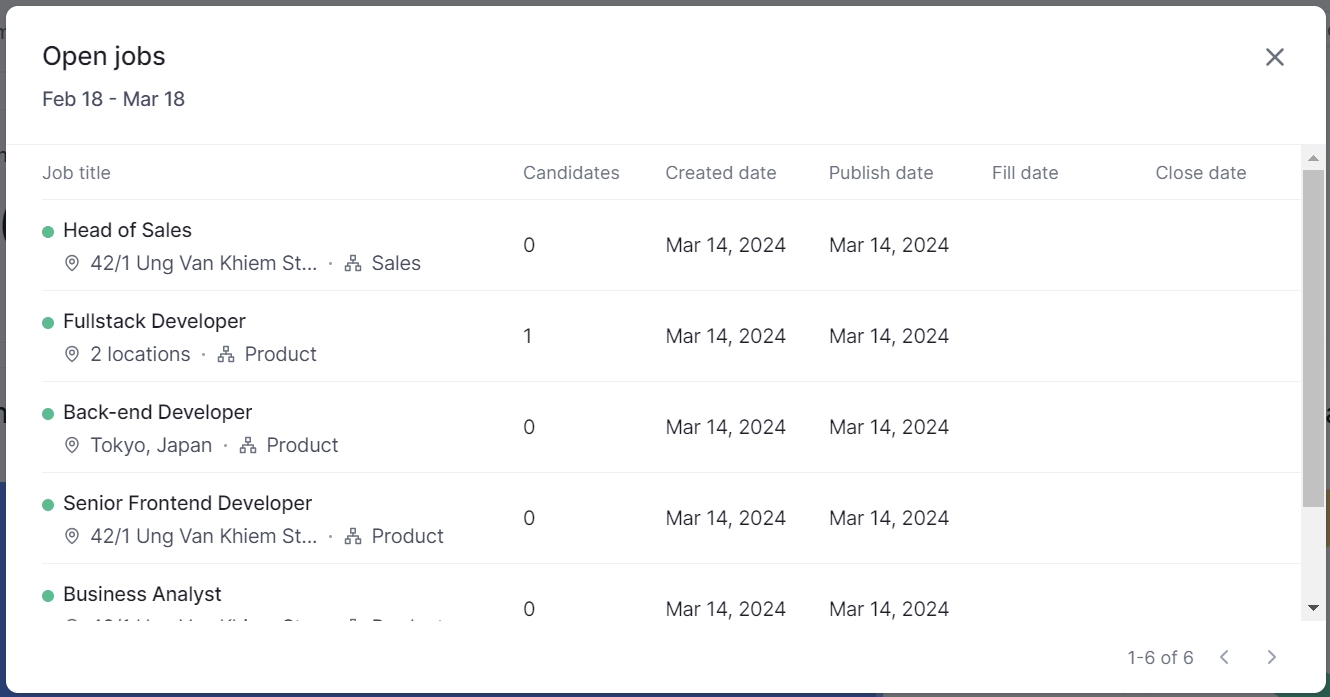Open the Business Analyst job
Viewport: 1330px width, 697px height.
coord(142,594)
